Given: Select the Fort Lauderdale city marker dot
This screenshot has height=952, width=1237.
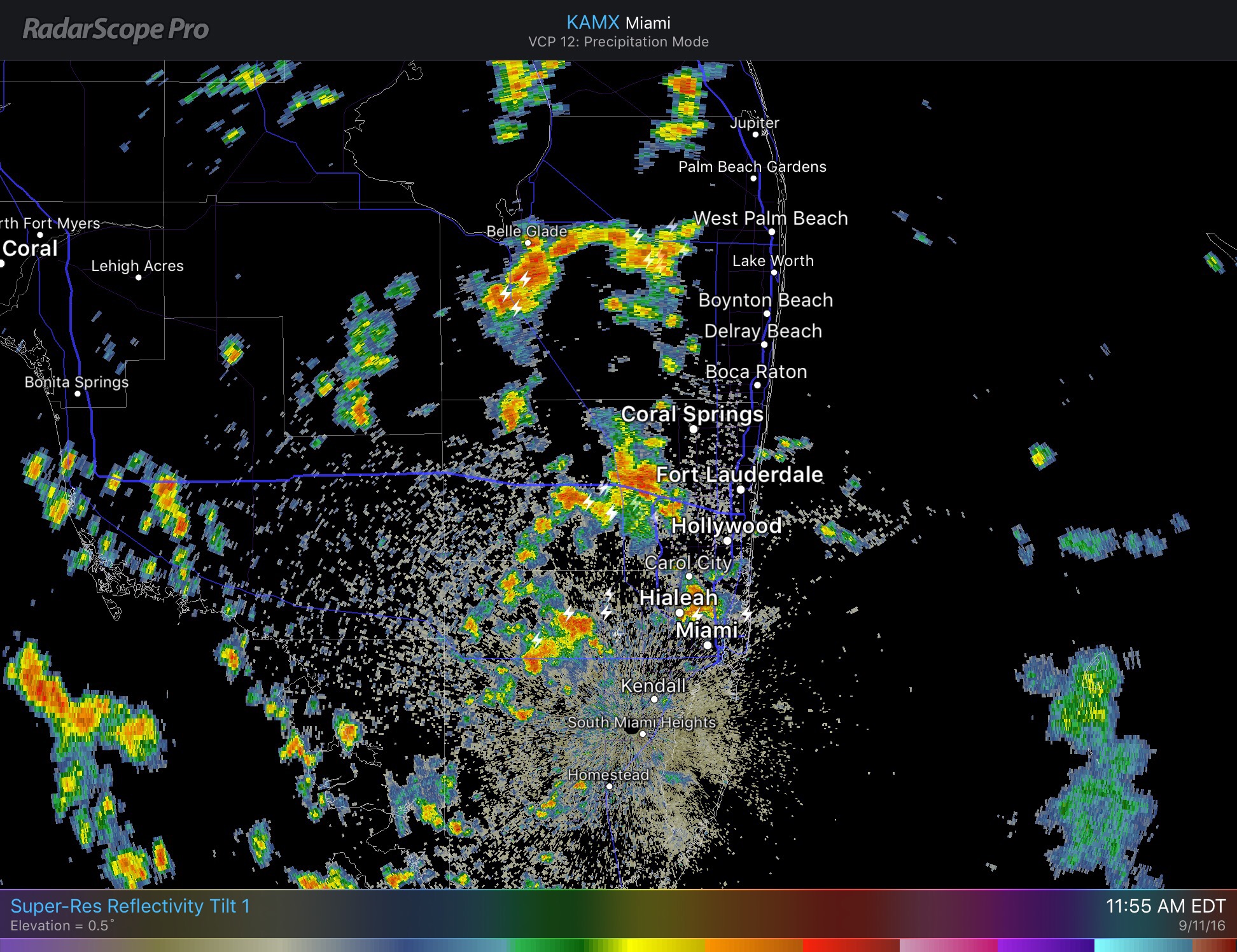Looking at the screenshot, I should [x=741, y=489].
